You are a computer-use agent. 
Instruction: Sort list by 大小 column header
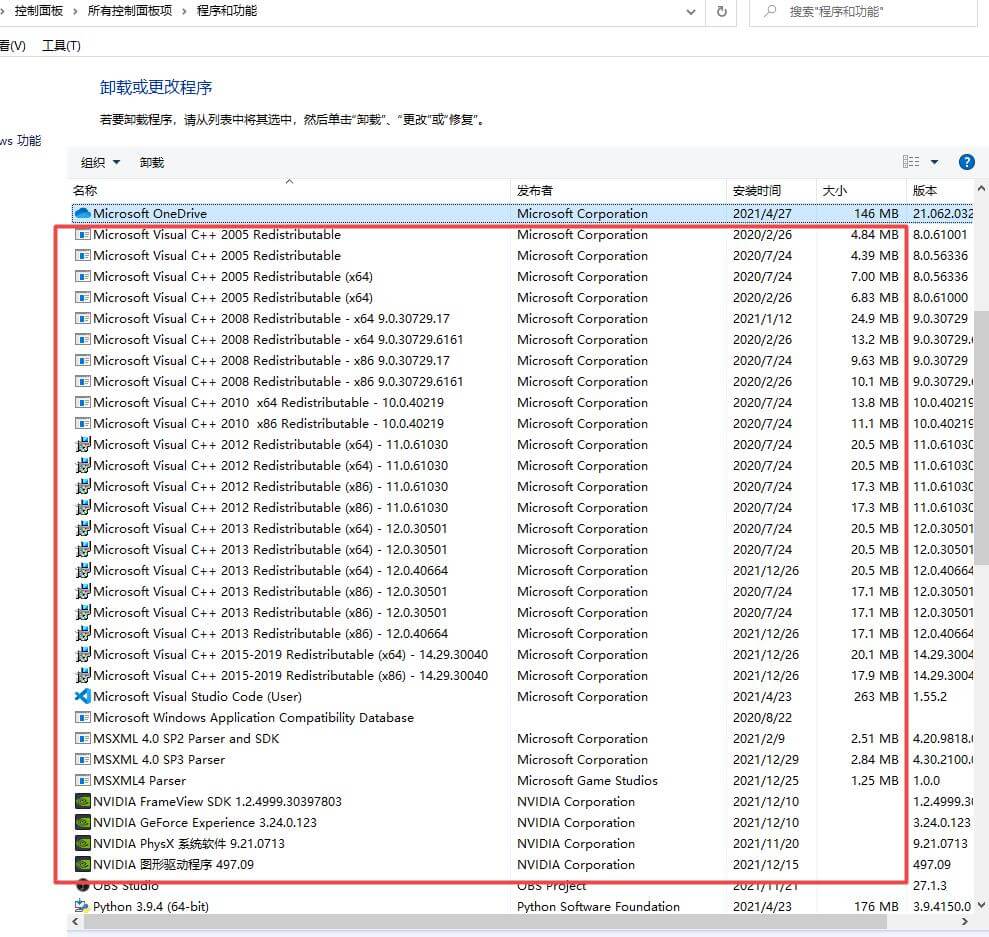tap(861, 190)
